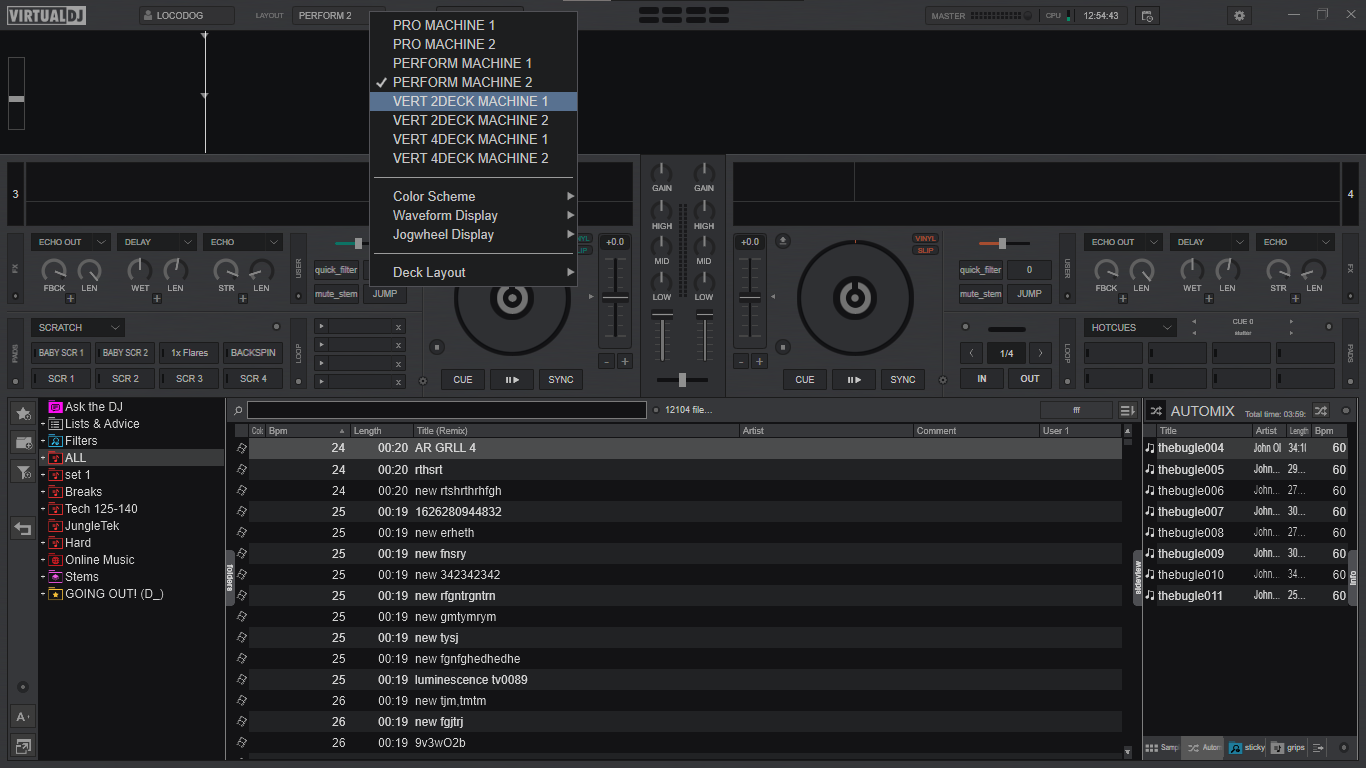The width and height of the screenshot is (1367, 769).
Task: Expand the Lists & Advice folder
Action: coord(43,424)
